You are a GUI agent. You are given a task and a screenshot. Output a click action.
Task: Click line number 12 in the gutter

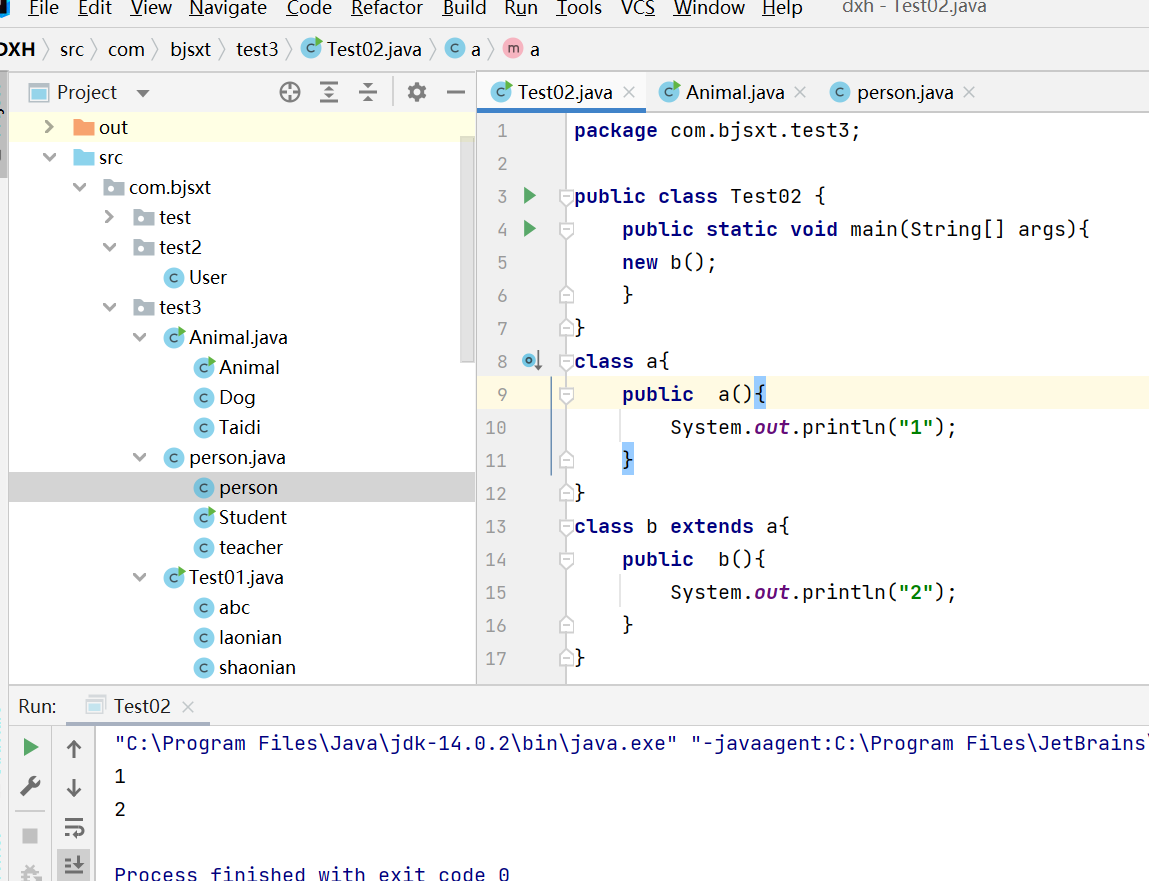tap(495, 494)
